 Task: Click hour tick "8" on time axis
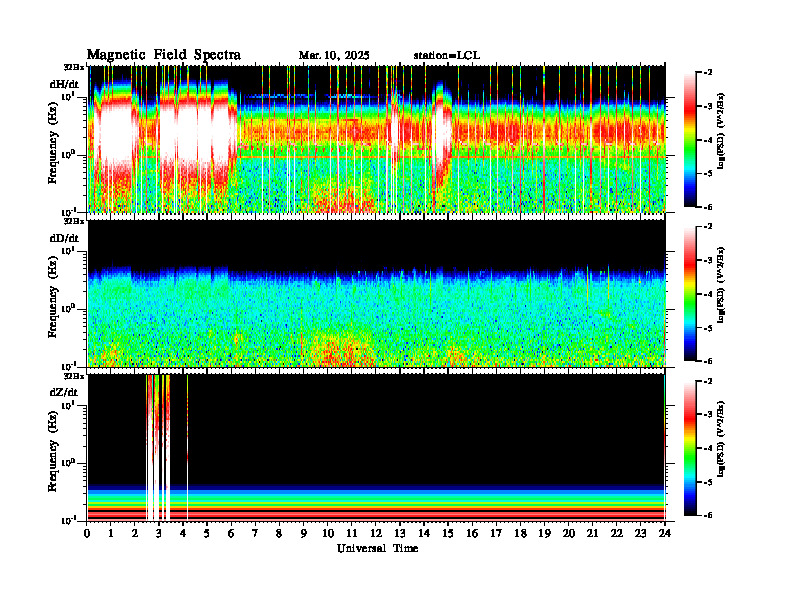pyautogui.click(x=279, y=534)
